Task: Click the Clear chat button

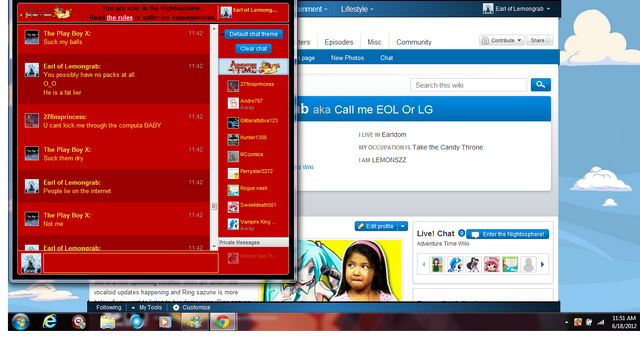Action: pyautogui.click(x=253, y=49)
